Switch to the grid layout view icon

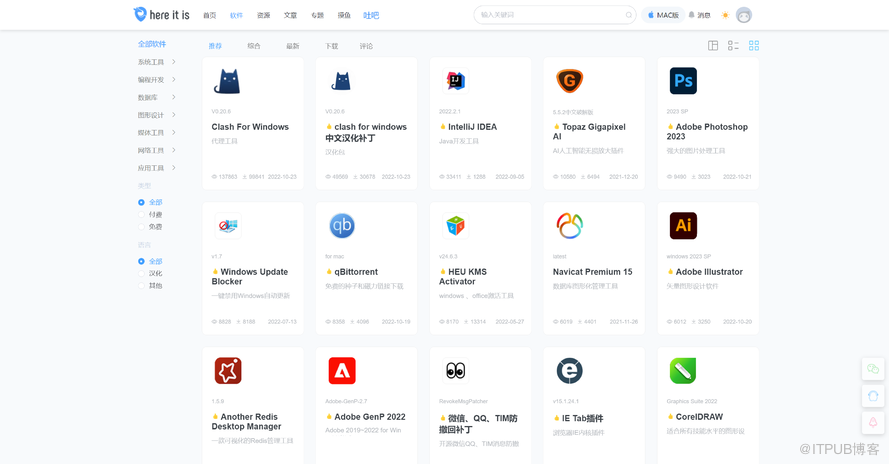[x=754, y=45]
